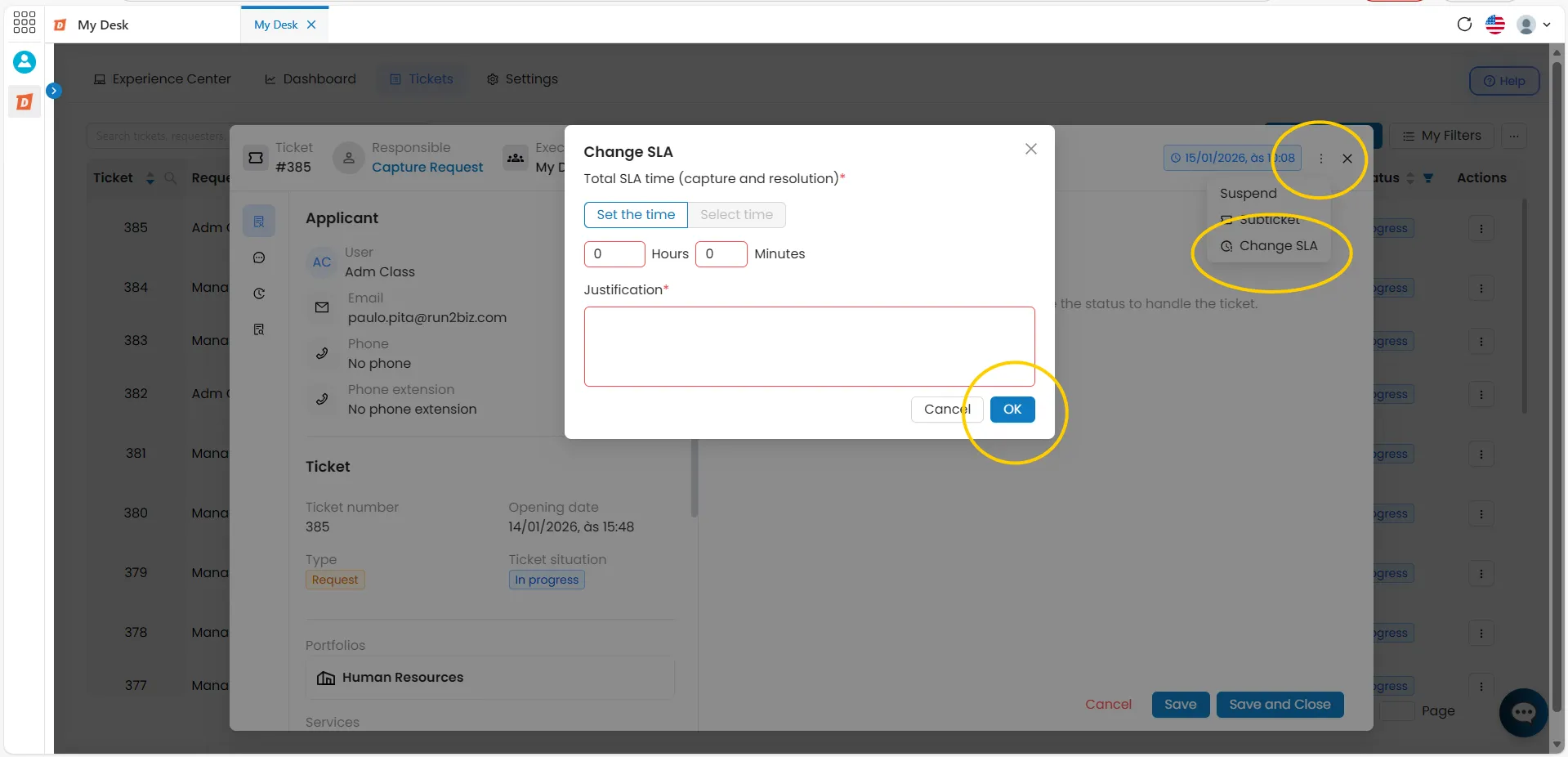Open the search document side tab icon
The width and height of the screenshot is (1568, 757).
[259, 329]
